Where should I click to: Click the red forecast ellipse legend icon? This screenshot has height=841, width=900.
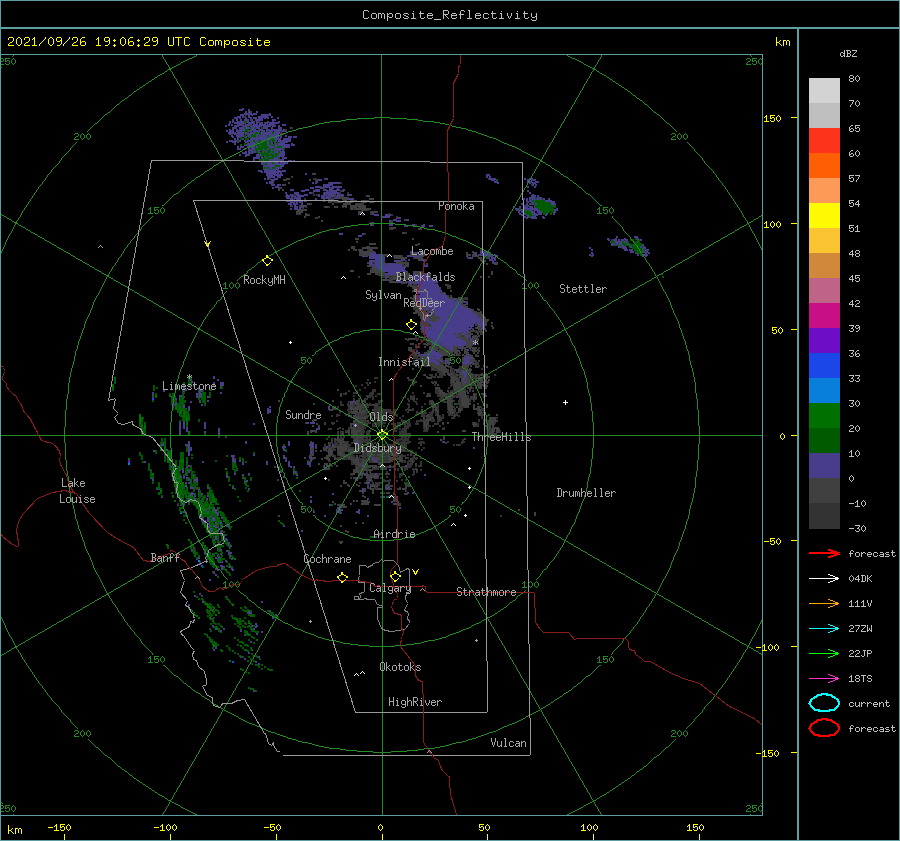coord(824,728)
